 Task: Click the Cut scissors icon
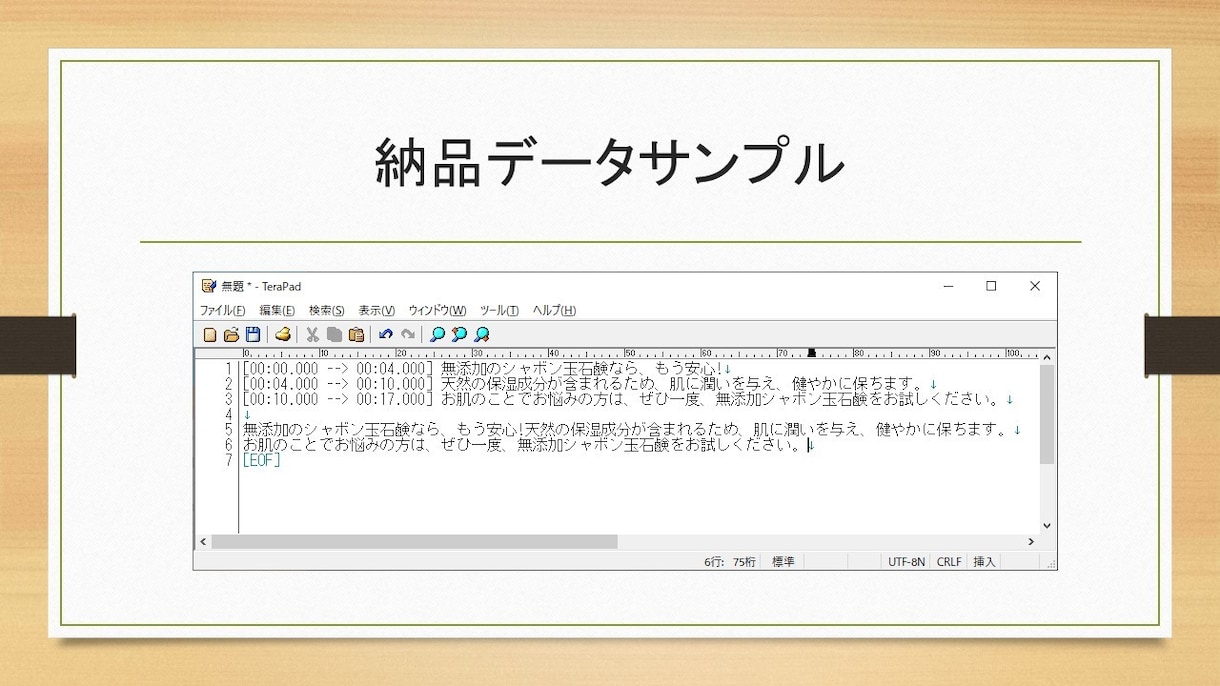pyautogui.click(x=312, y=335)
